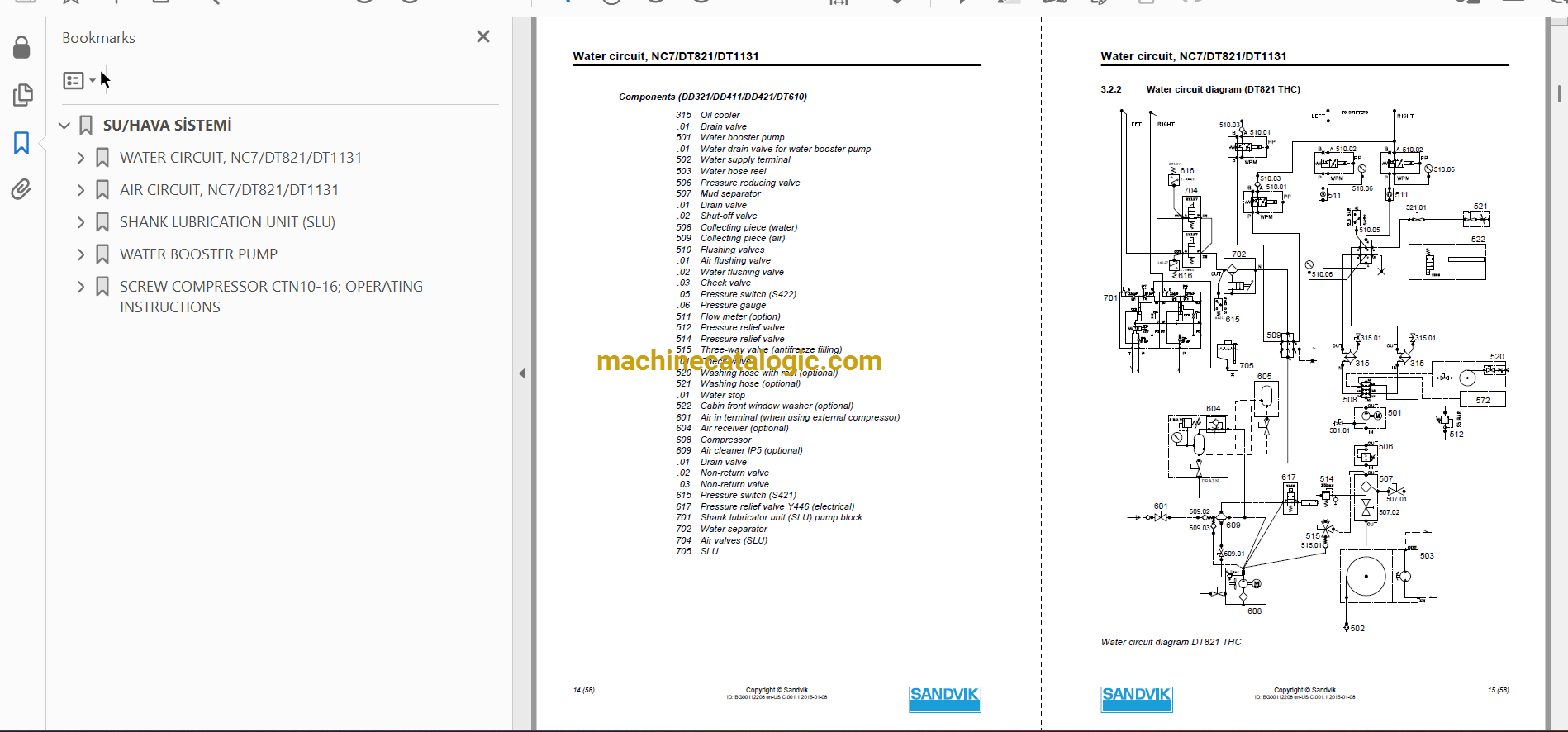
Task: Expand the AIR CIRCUIT, NC7/DT821/DT1131 bookmark arrow
Action: click(81, 190)
